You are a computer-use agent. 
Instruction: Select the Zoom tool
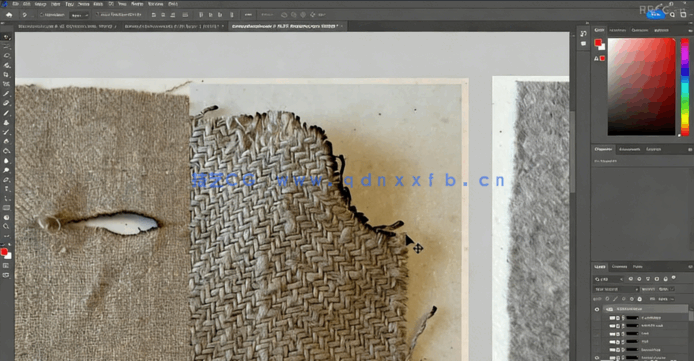coord(6,227)
